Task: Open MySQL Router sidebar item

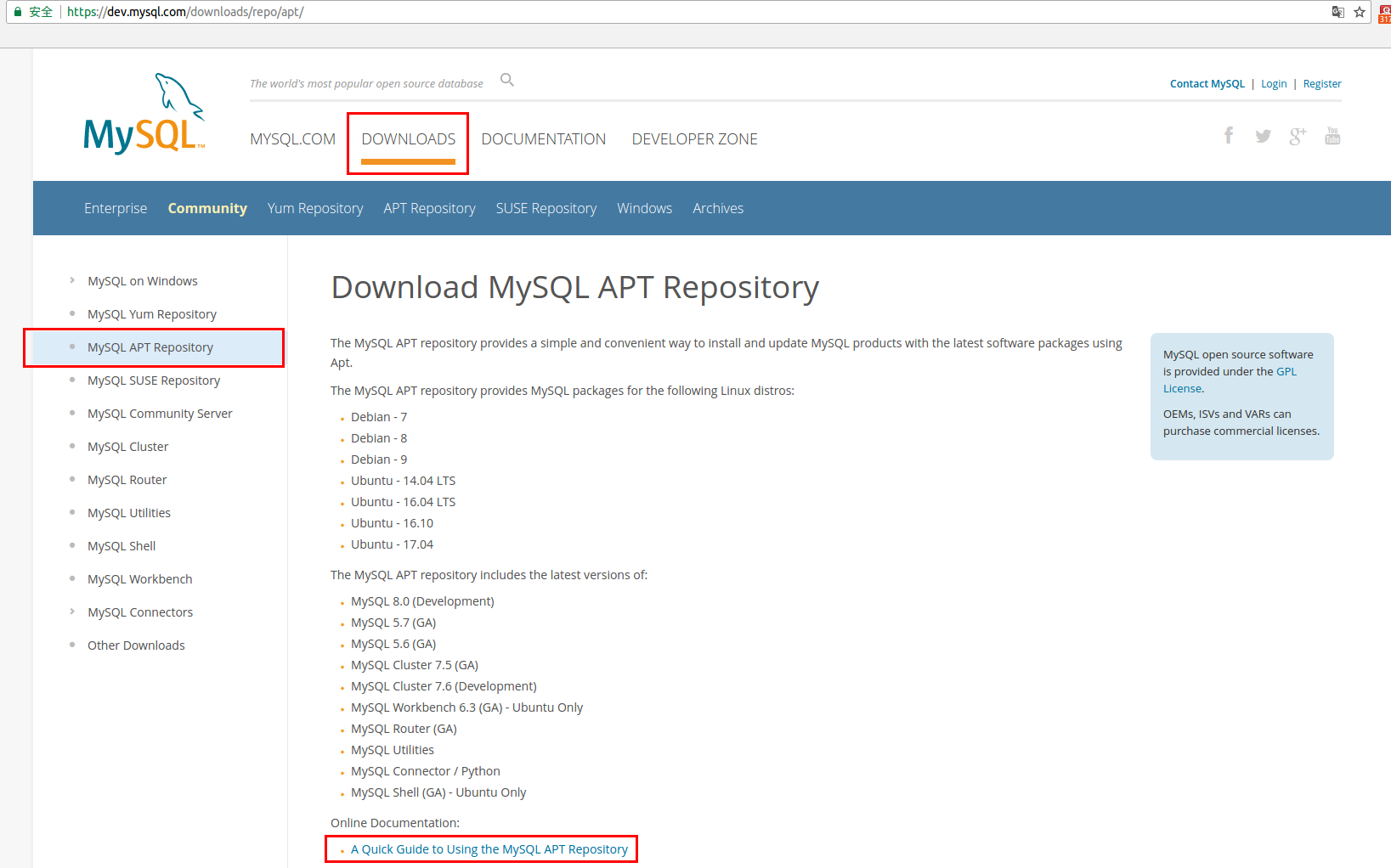Action: pos(127,480)
